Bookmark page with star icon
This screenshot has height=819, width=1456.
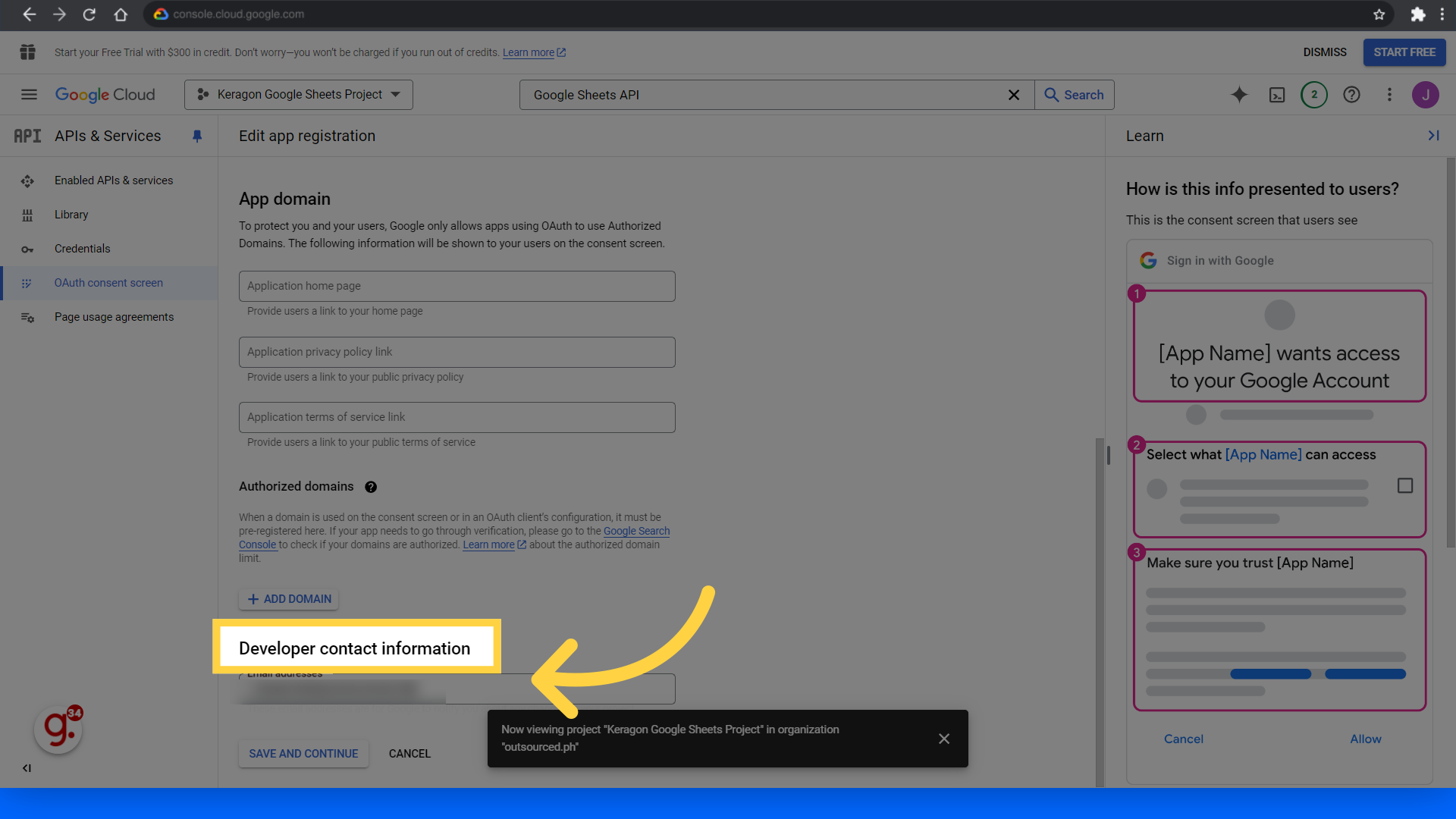1379,14
